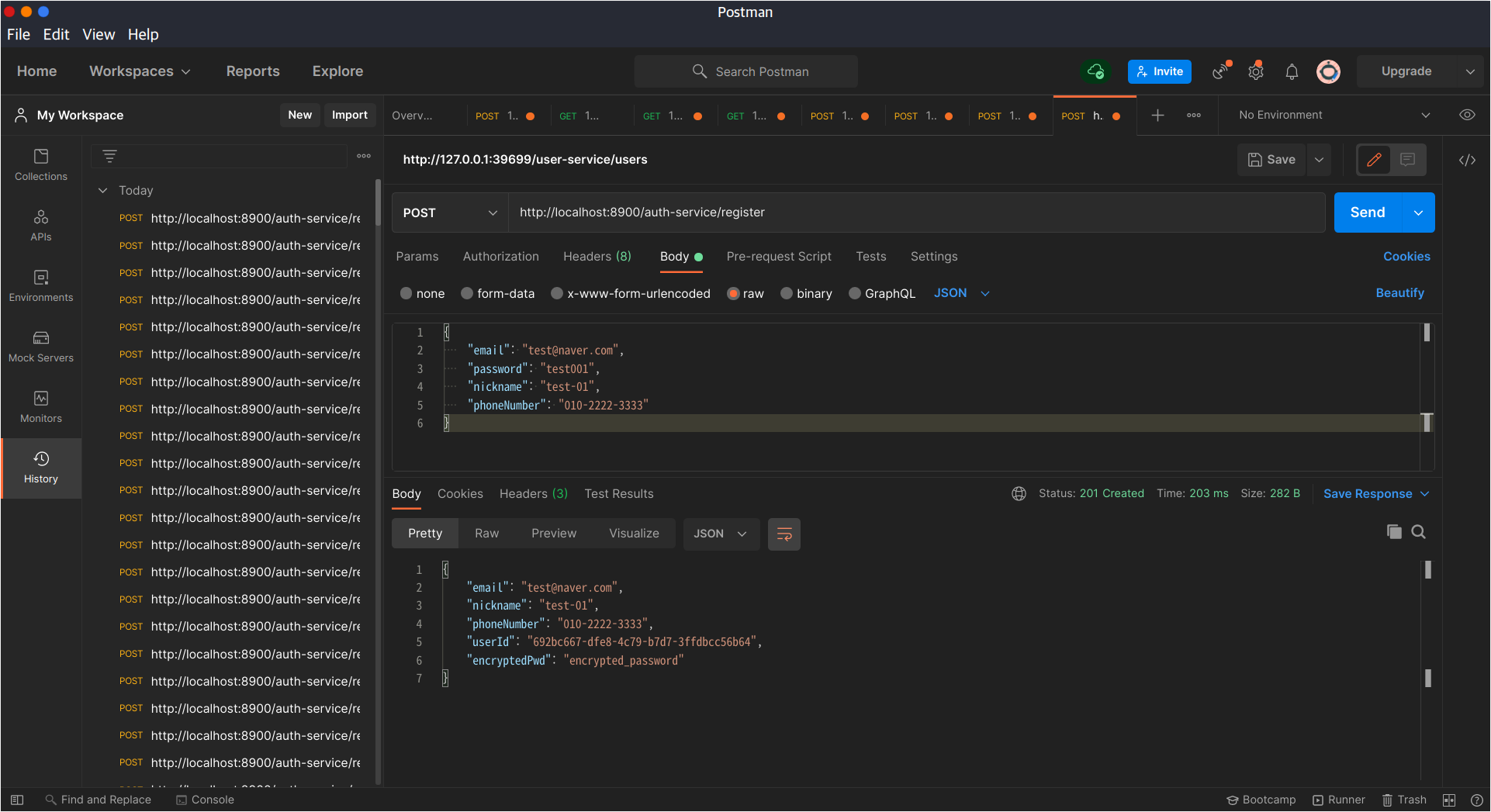Copy response body using the copy icon
The width and height of the screenshot is (1491, 812).
click(x=1394, y=532)
